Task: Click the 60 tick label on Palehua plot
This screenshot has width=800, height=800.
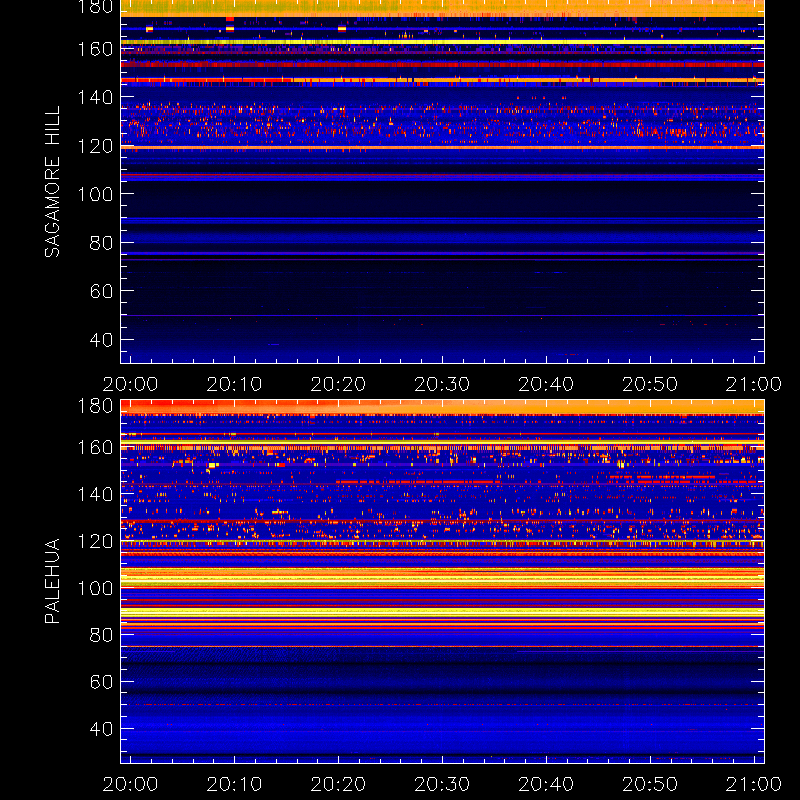Action: tap(101, 682)
